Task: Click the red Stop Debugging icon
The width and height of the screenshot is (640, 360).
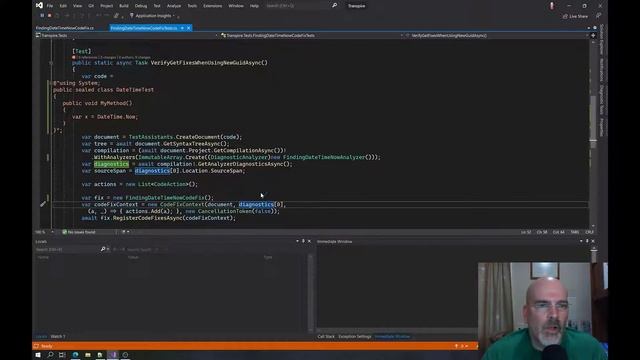Action: click(x=49, y=16)
